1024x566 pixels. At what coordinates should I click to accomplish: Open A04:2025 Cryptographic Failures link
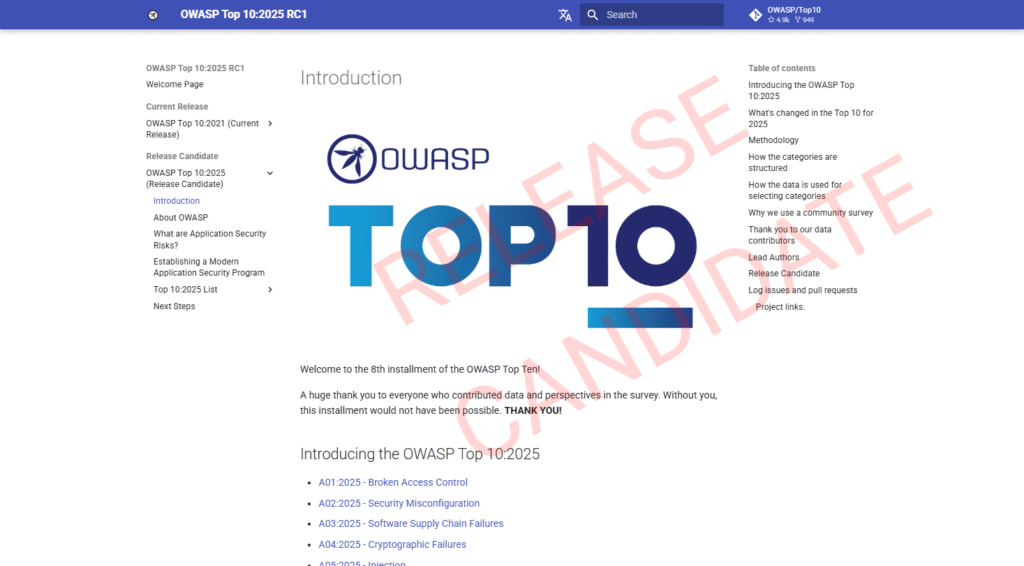392,545
